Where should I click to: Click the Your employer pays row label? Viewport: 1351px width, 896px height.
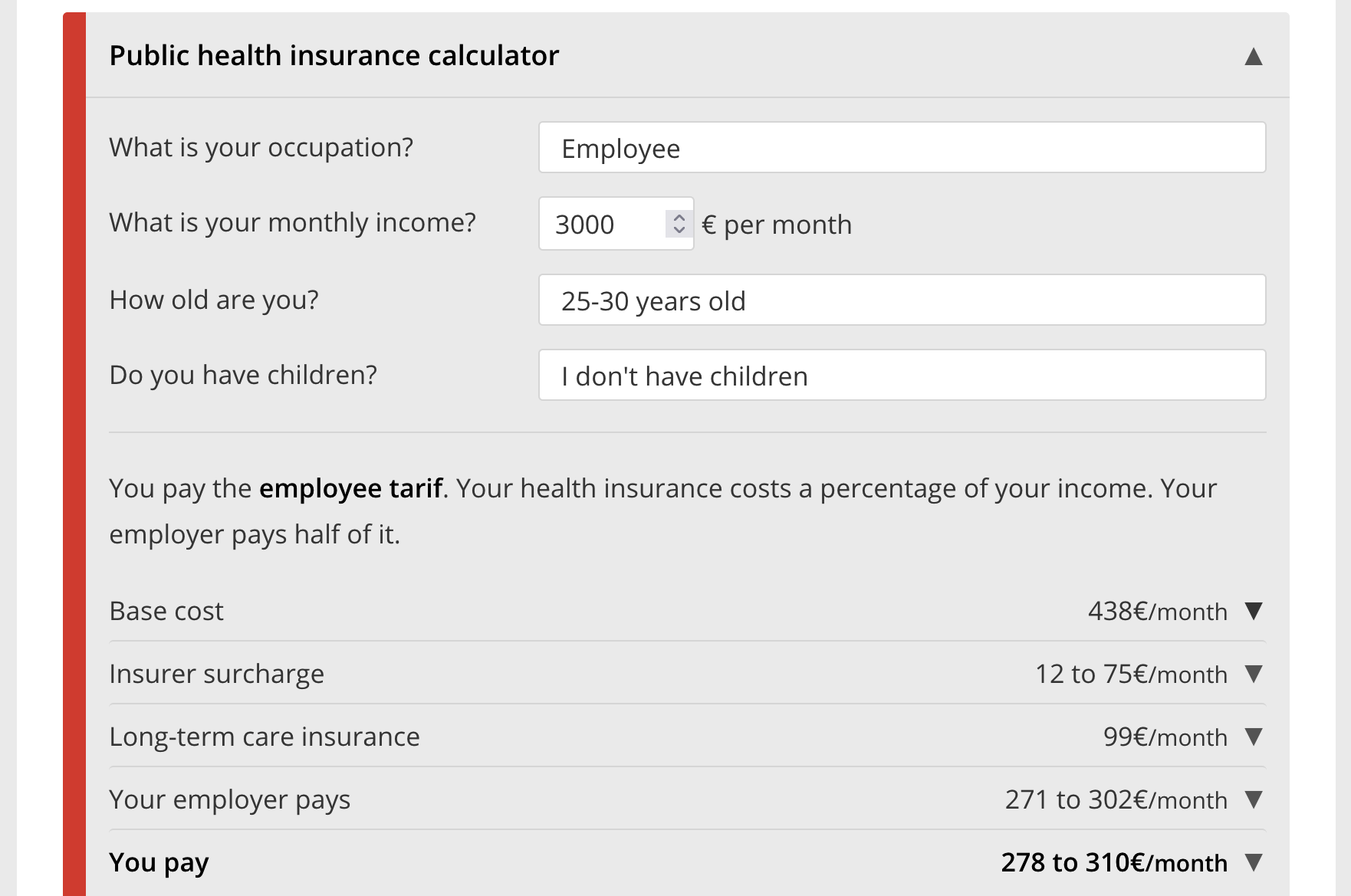pos(230,799)
